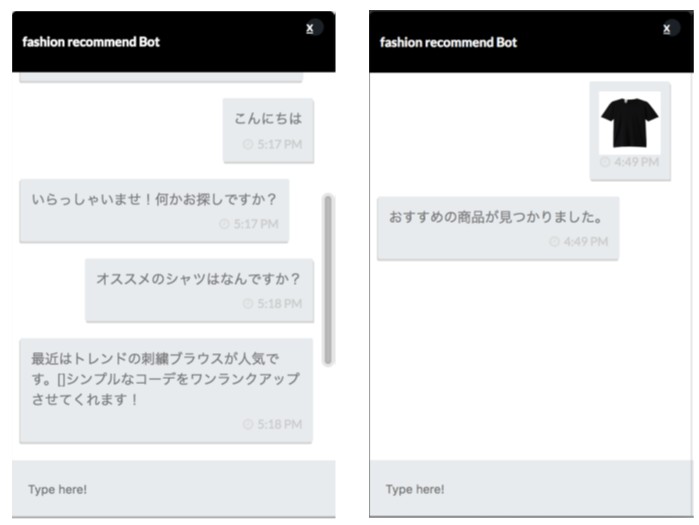
Task: Click the right chat header title
Action: [448, 42]
